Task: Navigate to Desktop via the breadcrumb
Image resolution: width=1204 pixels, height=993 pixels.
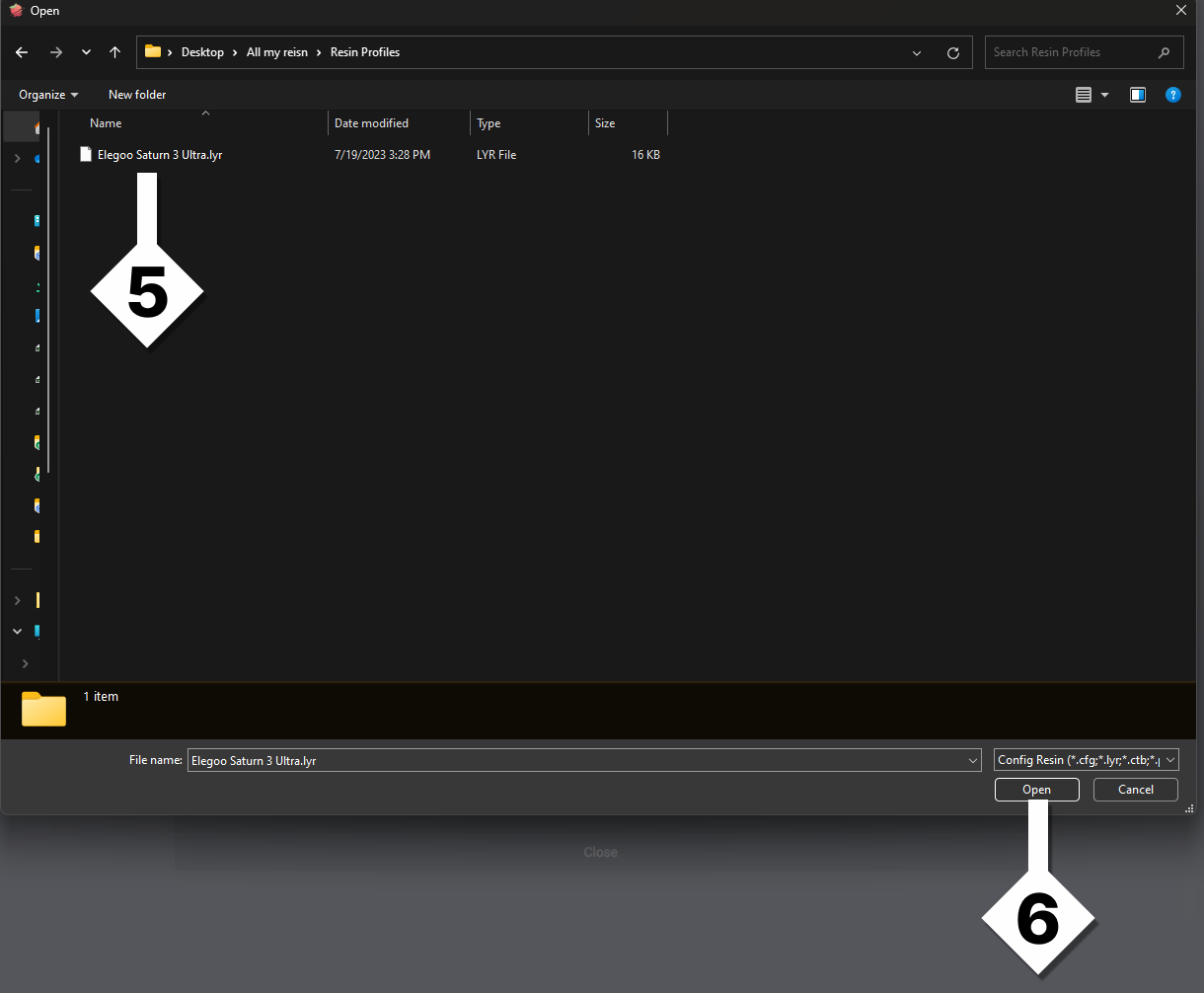Action: (202, 51)
